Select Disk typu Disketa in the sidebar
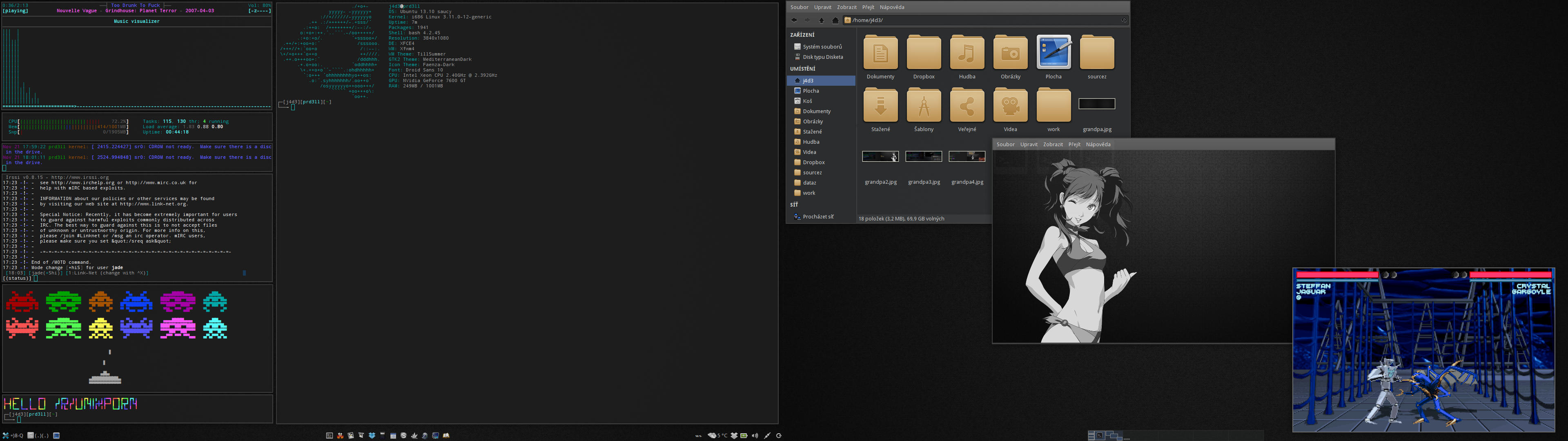 point(822,57)
